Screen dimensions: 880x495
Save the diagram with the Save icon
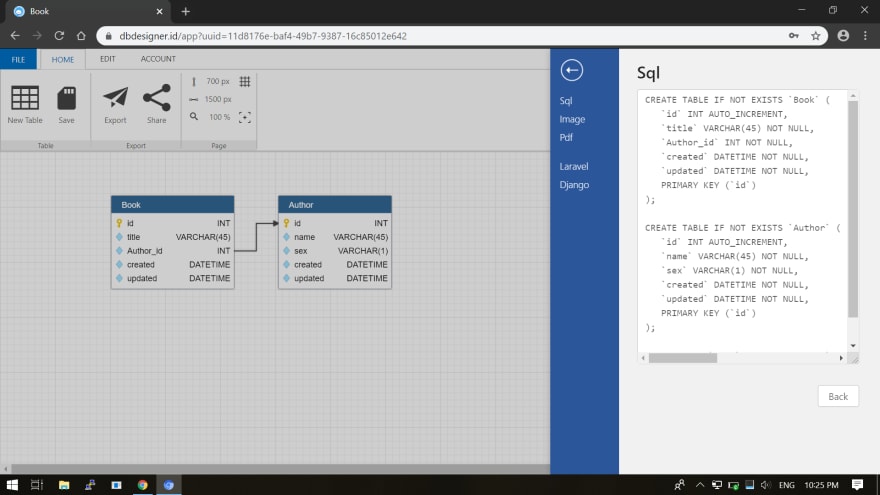tap(66, 98)
